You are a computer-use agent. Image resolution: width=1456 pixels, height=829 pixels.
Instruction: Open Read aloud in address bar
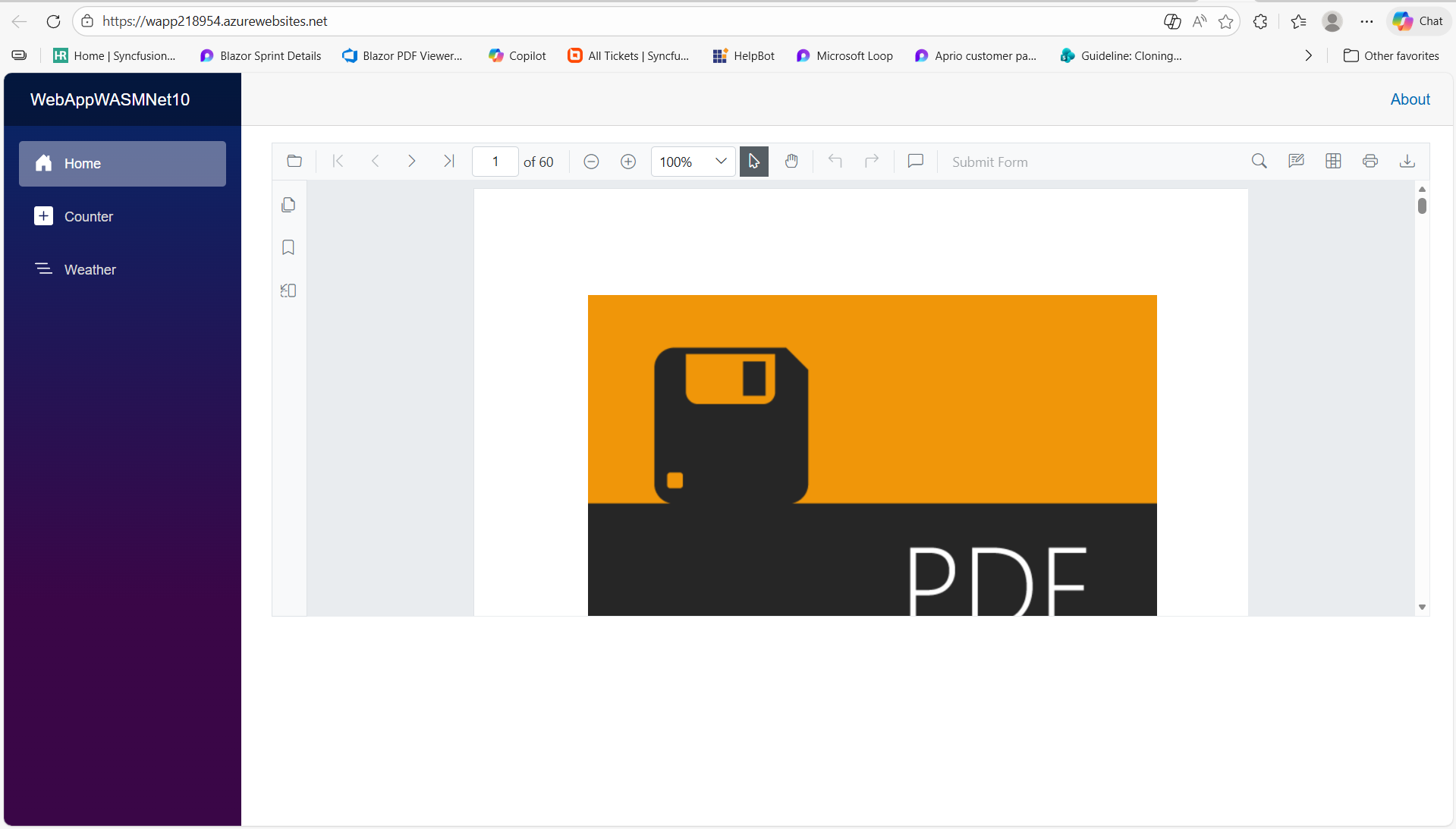tap(1199, 21)
